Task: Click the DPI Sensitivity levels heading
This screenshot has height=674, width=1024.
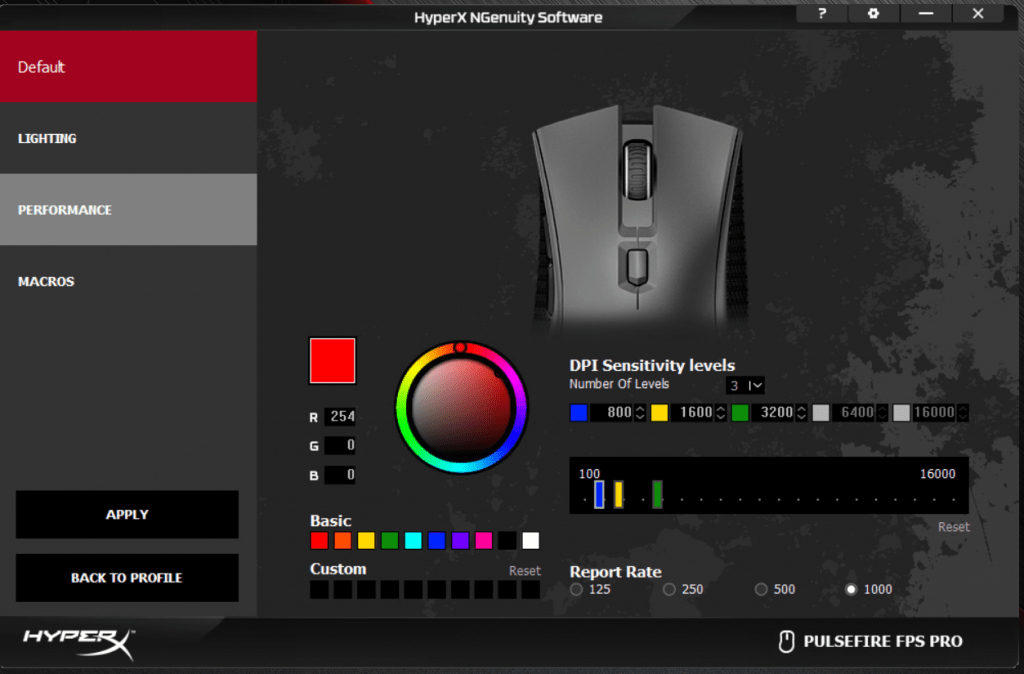Action: point(652,365)
